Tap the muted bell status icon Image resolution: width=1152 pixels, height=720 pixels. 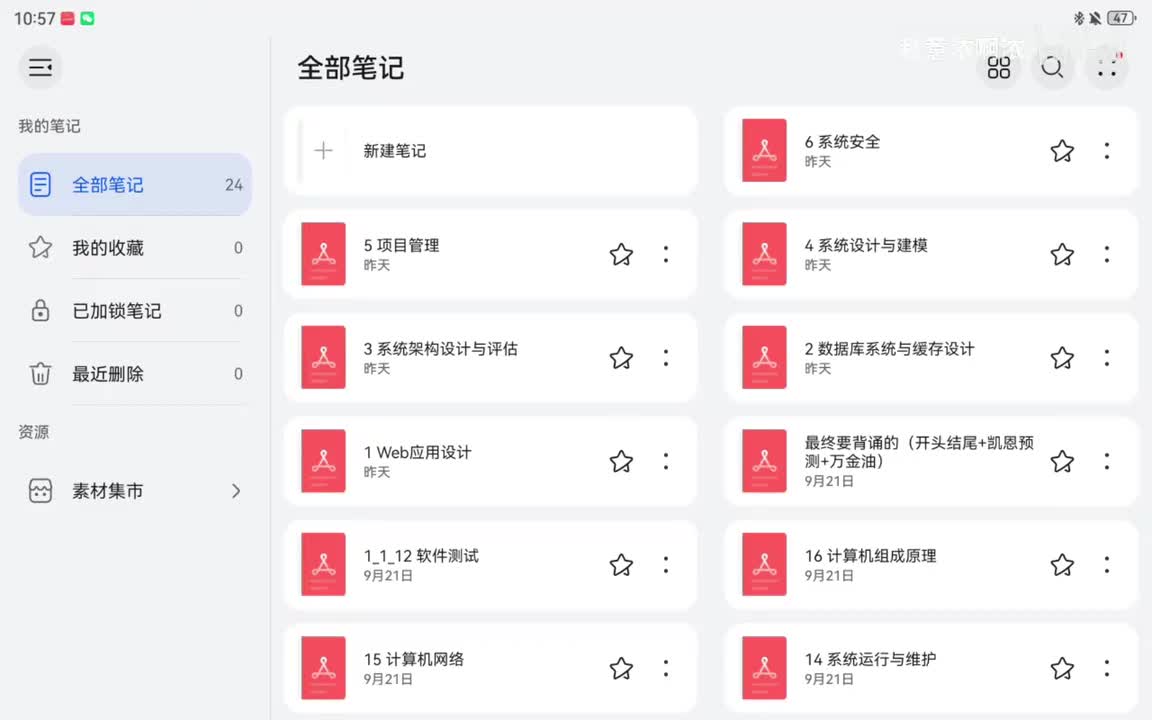[x=1095, y=18]
